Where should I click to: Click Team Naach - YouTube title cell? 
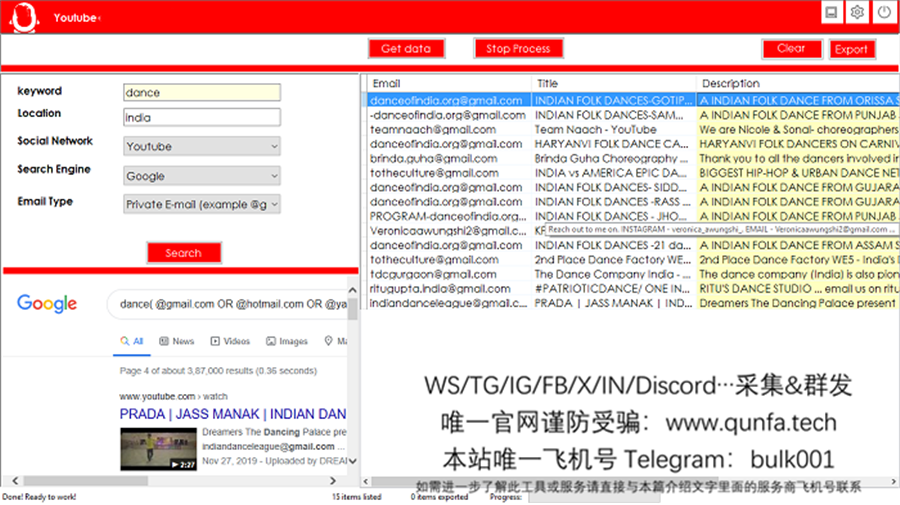(614, 130)
